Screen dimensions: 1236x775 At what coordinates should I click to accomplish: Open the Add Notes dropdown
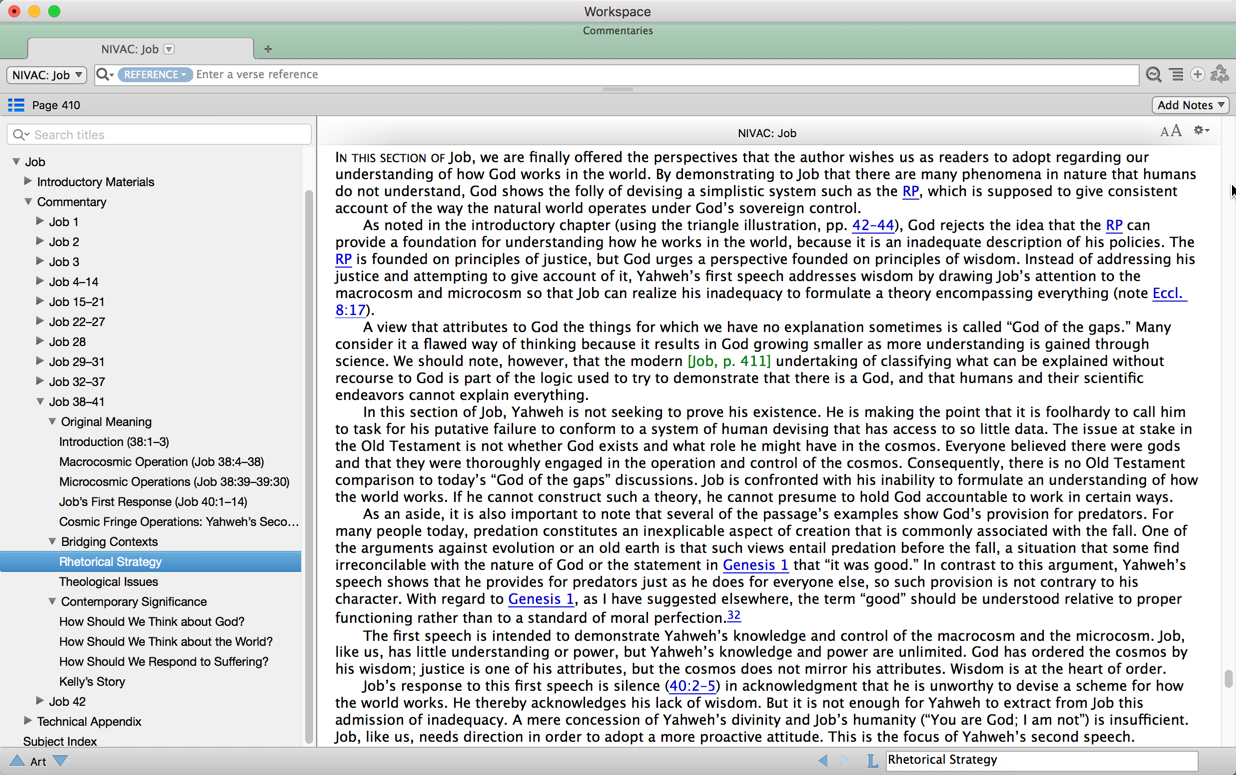1190,105
